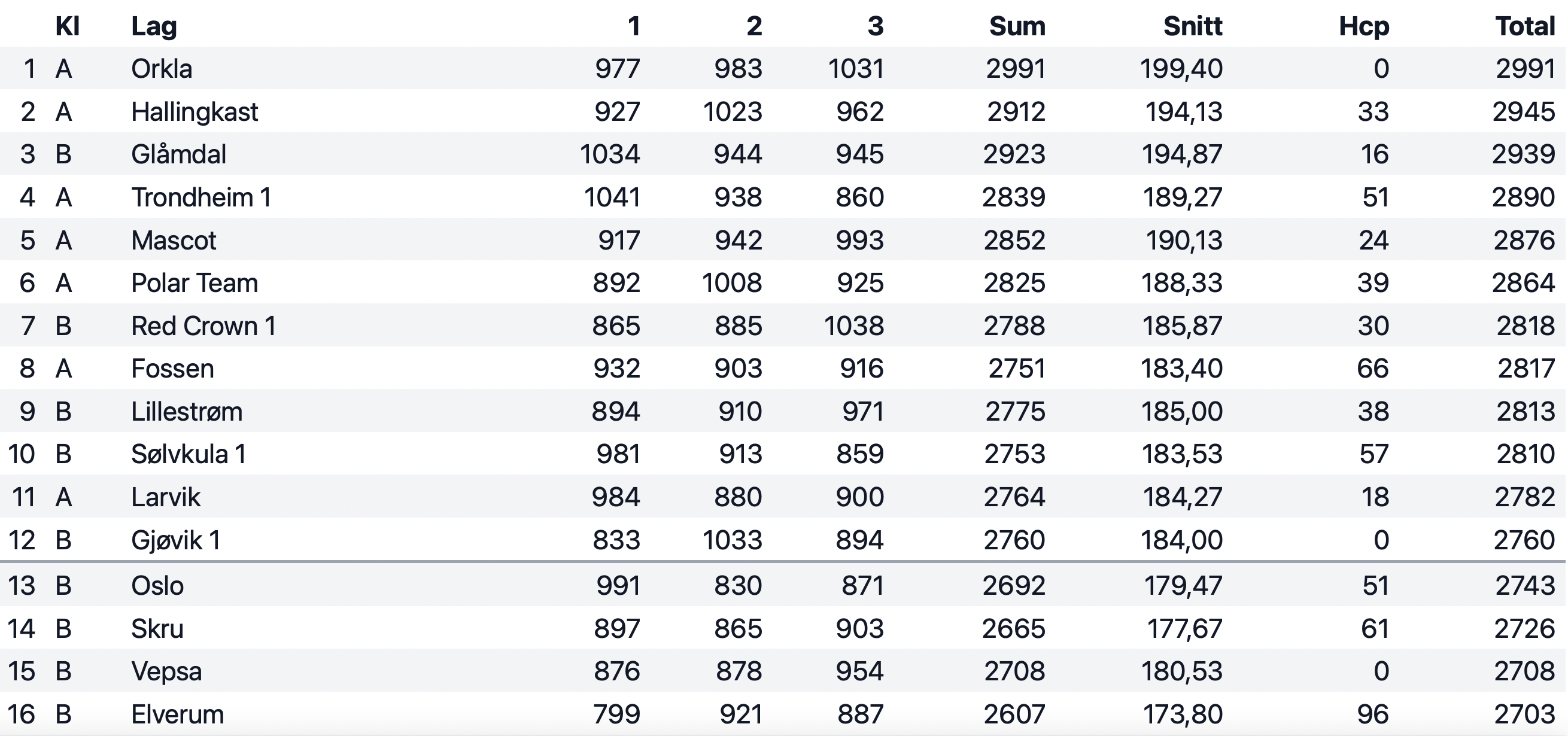This screenshot has width=1568, height=736.
Task: Select the Hallingkast team row
Action: pyautogui.click(x=784, y=111)
